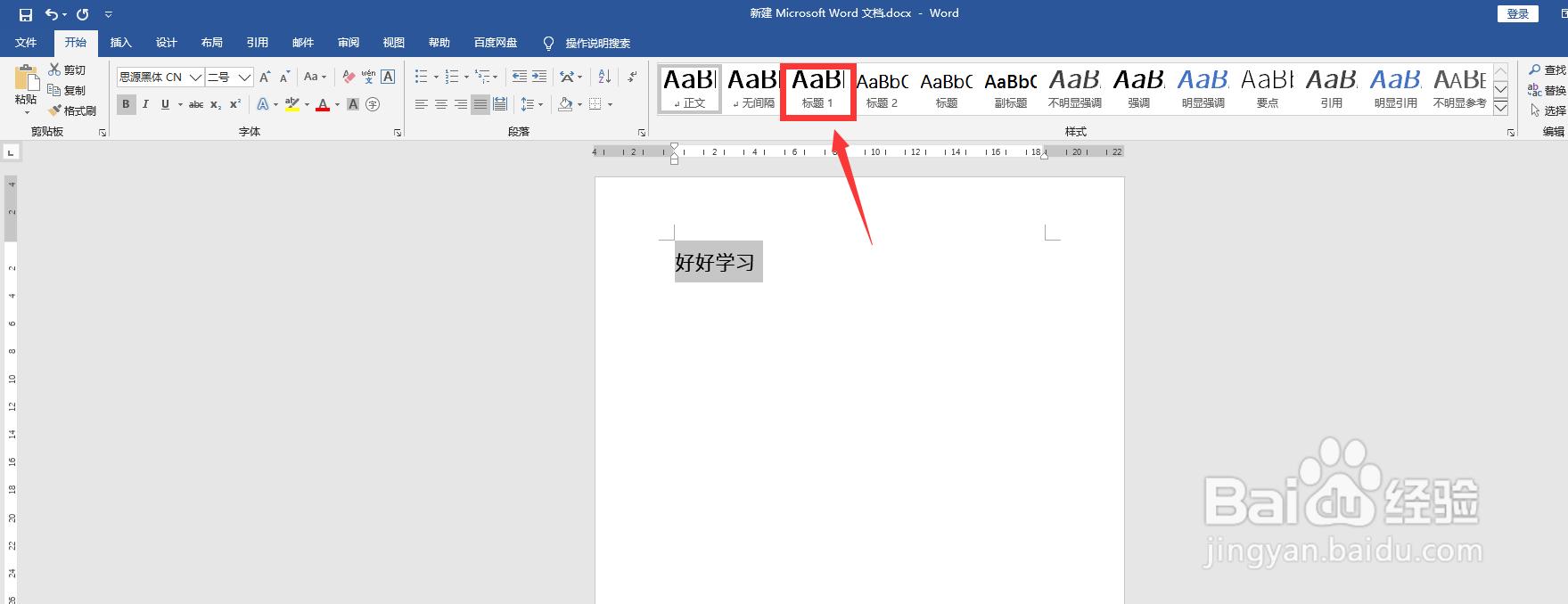
Task: Toggle strikethrough abc formatting
Action: pos(196,104)
